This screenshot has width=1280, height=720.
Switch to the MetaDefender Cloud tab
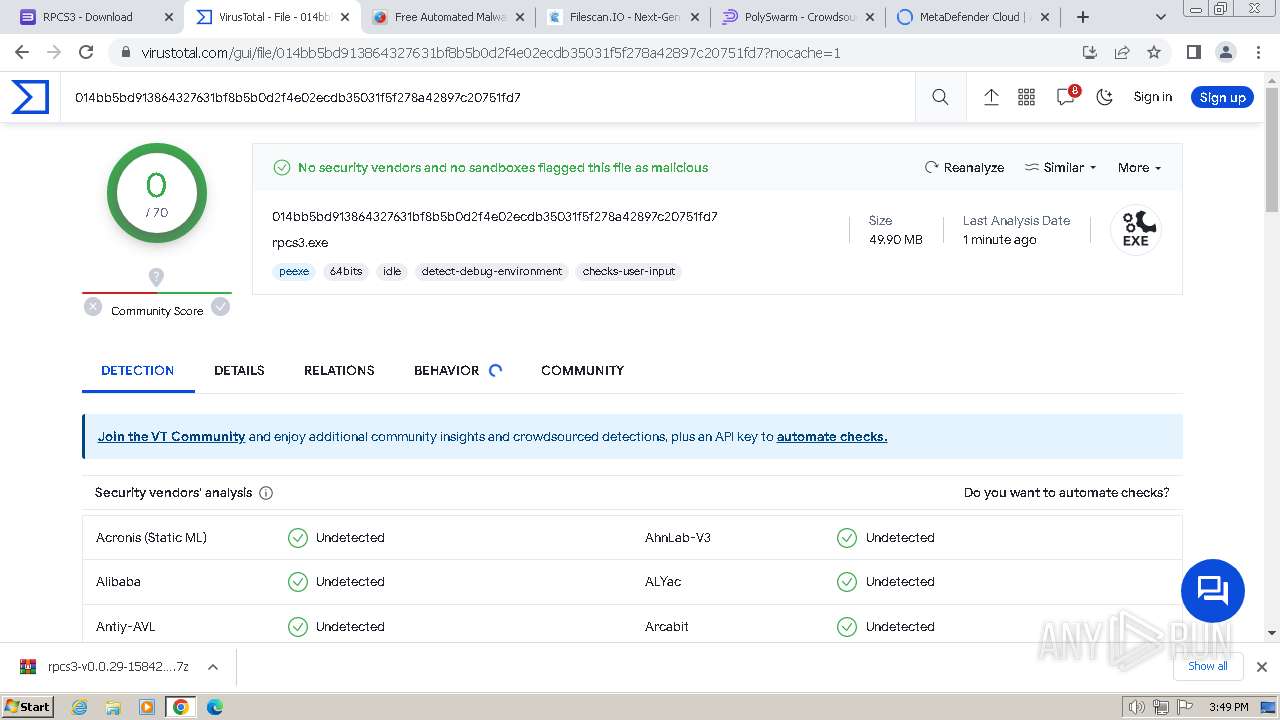point(973,17)
